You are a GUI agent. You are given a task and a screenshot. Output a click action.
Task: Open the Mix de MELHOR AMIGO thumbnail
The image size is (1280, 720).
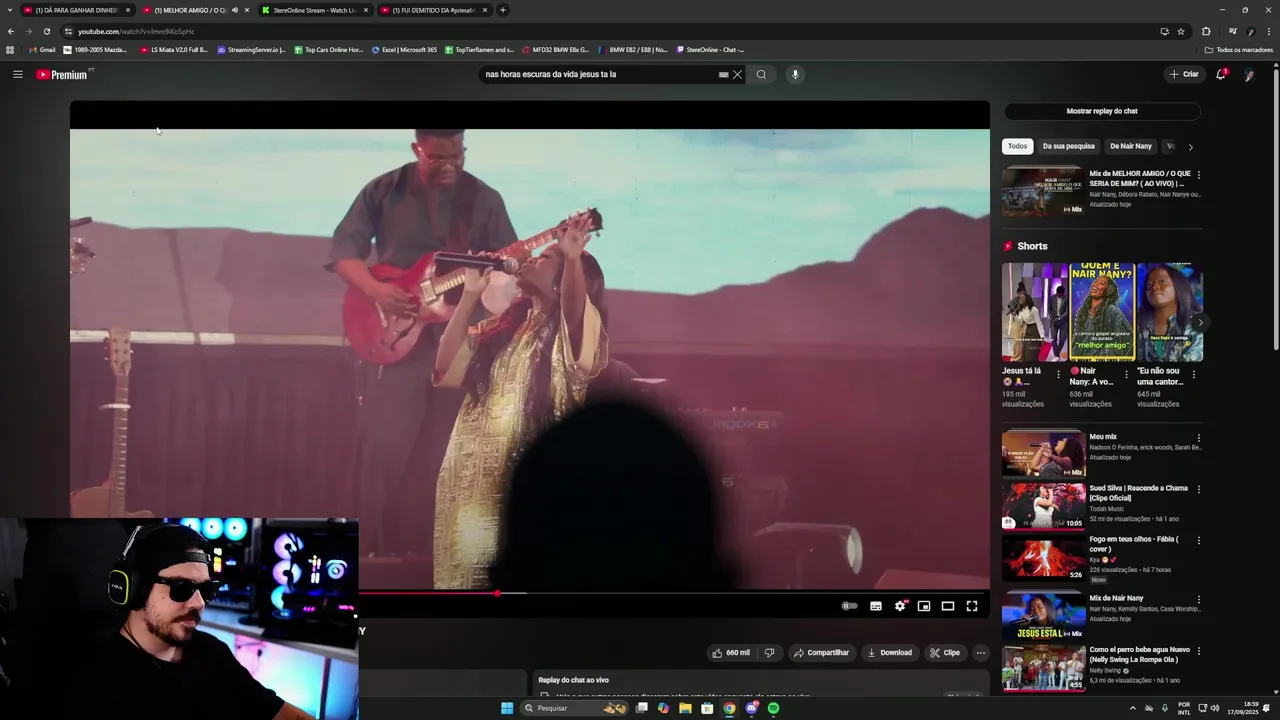point(1043,191)
